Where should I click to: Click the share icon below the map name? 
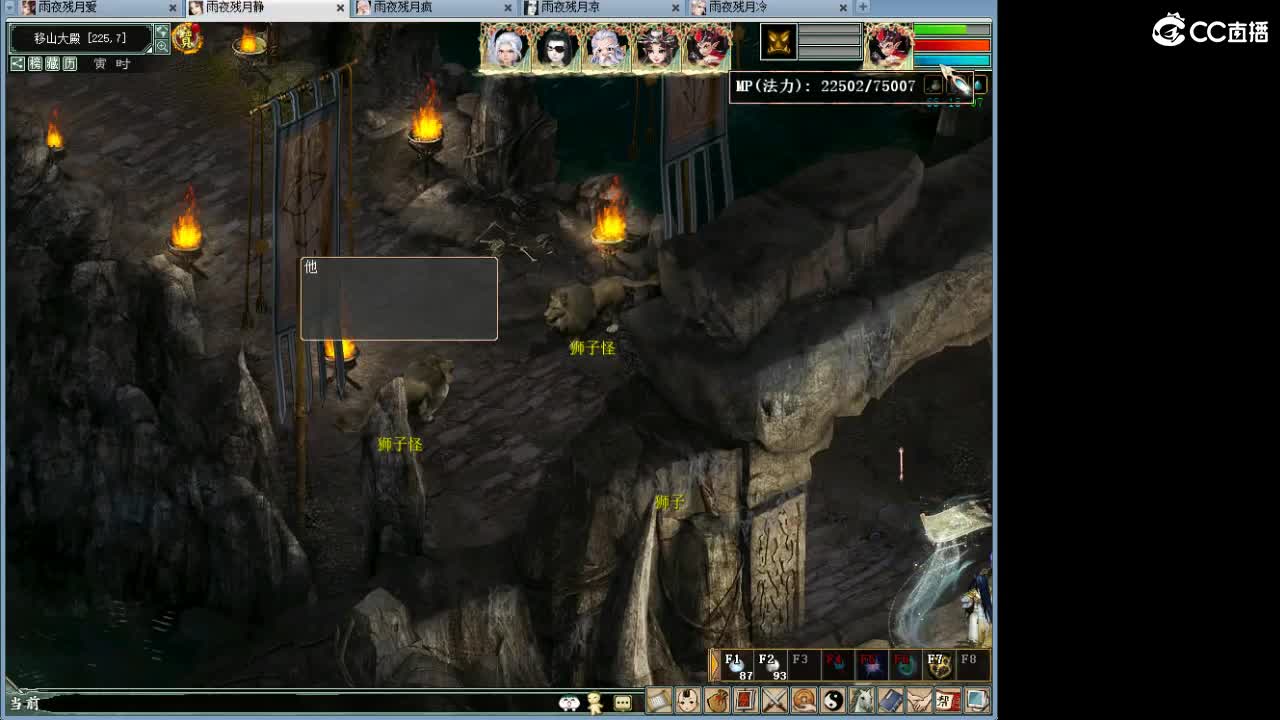pyautogui.click(x=18, y=64)
